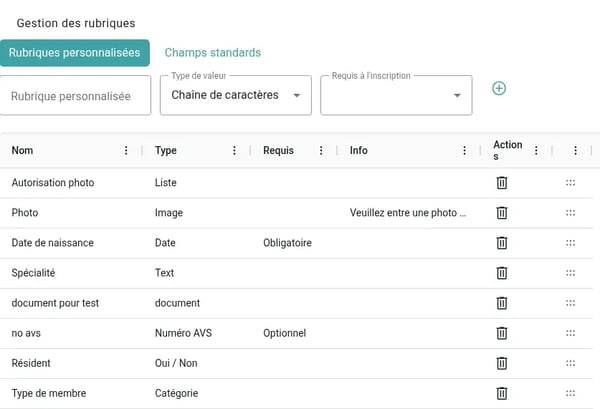Click the Veuillez entre une photo info cell

tap(408, 213)
